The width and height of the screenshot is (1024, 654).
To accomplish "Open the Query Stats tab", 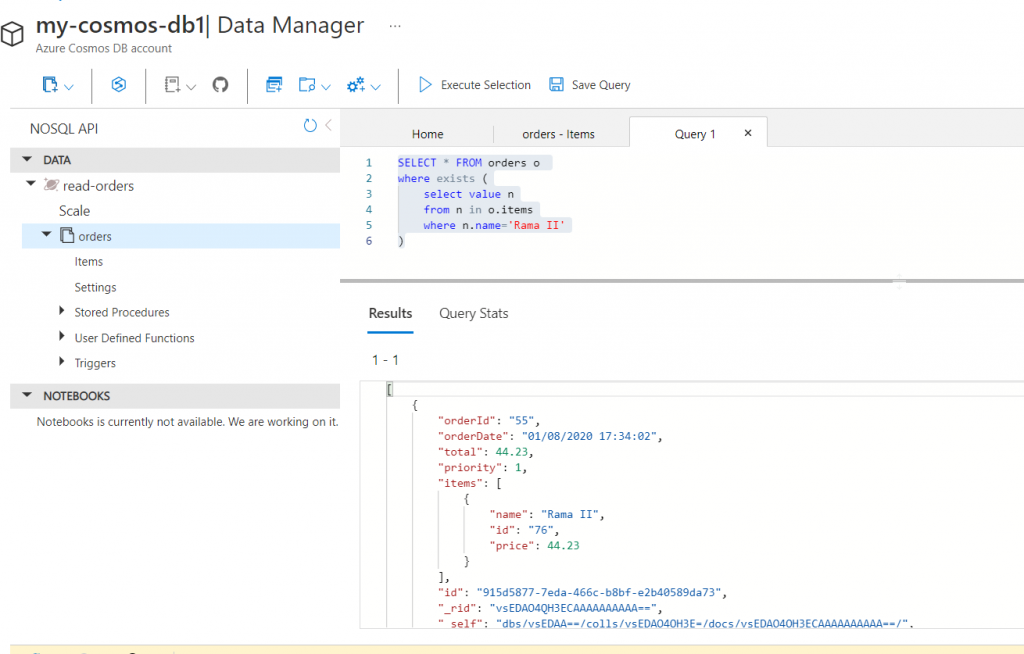I will [x=473, y=314].
